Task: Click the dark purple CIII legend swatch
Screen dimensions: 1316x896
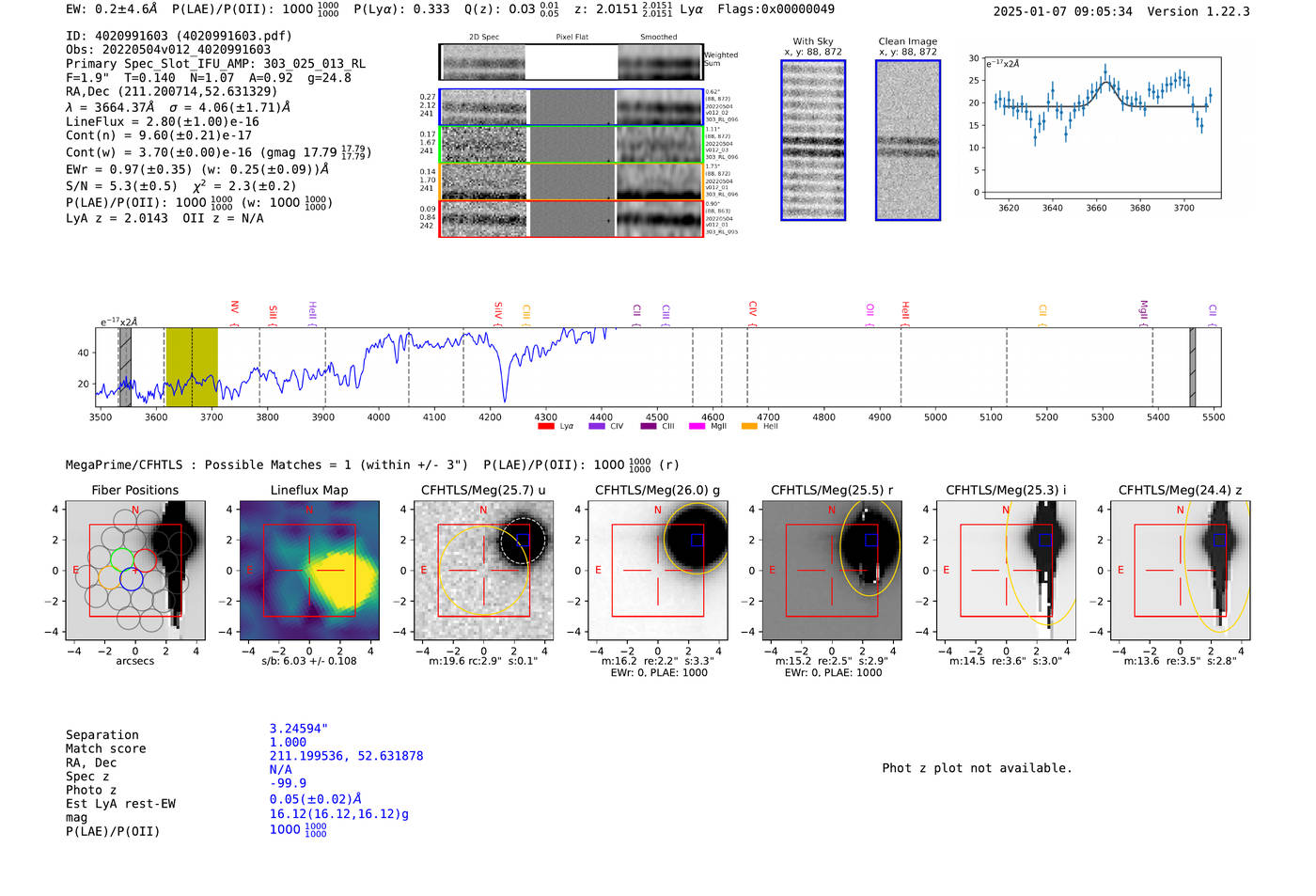Action: [x=648, y=427]
